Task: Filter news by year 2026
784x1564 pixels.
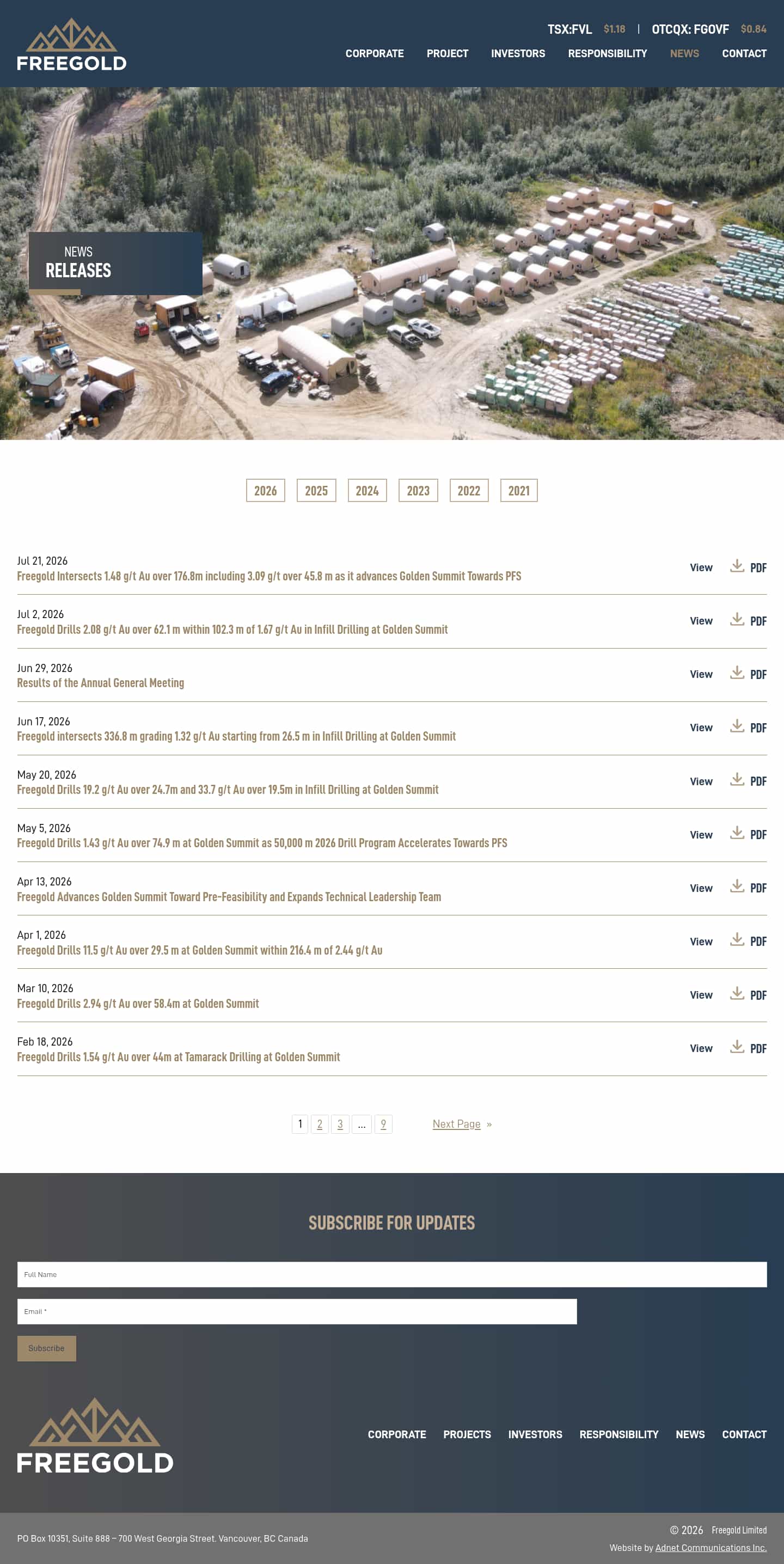Action: click(265, 491)
